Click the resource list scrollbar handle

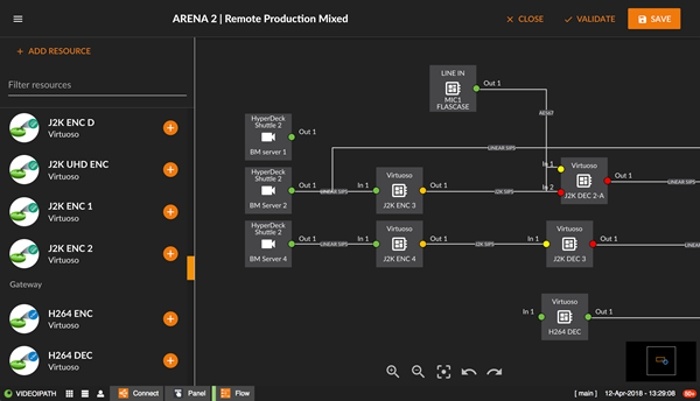(x=191, y=268)
